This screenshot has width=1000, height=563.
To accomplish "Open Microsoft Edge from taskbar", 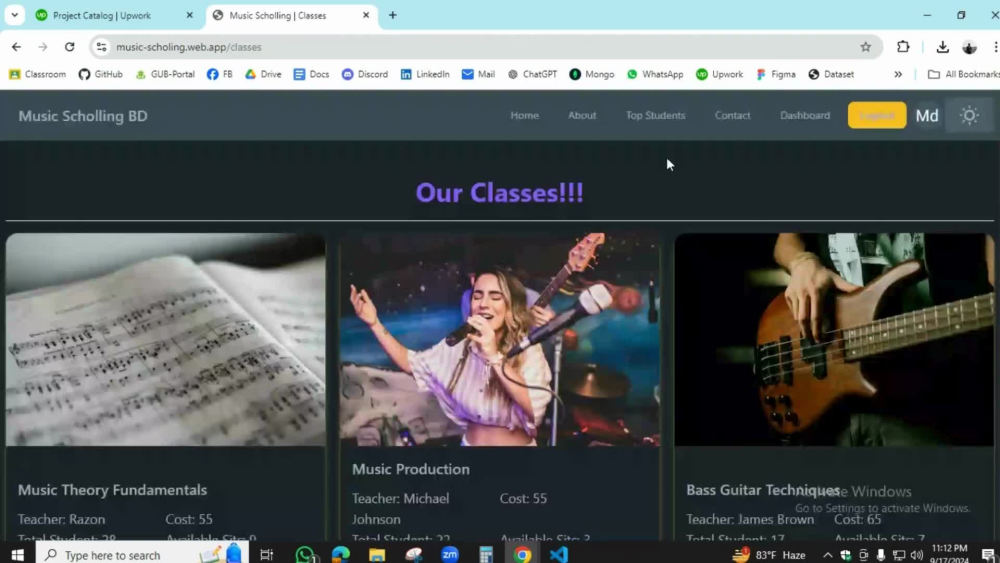I will click(341, 555).
